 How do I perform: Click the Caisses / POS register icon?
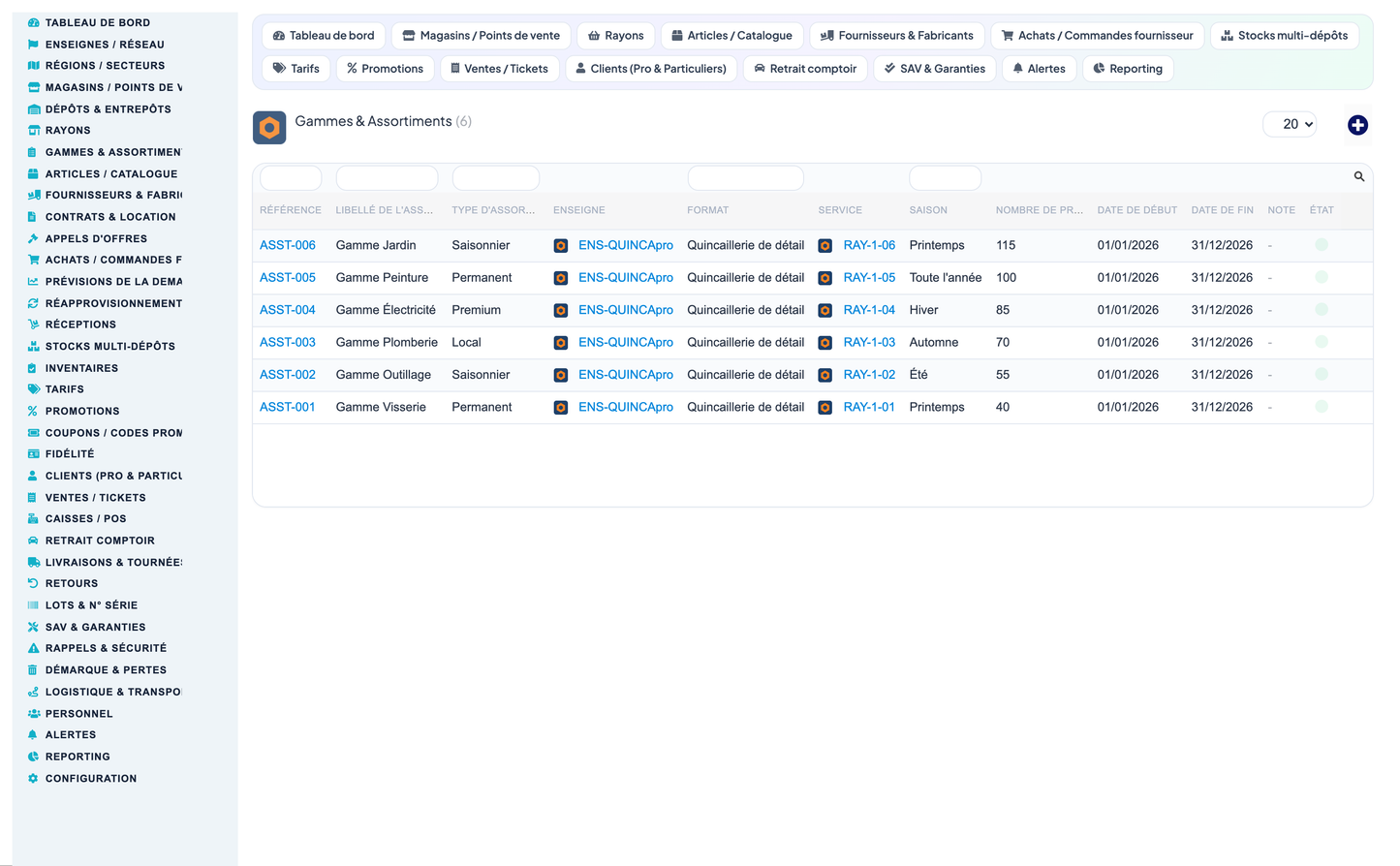[33, 519]
